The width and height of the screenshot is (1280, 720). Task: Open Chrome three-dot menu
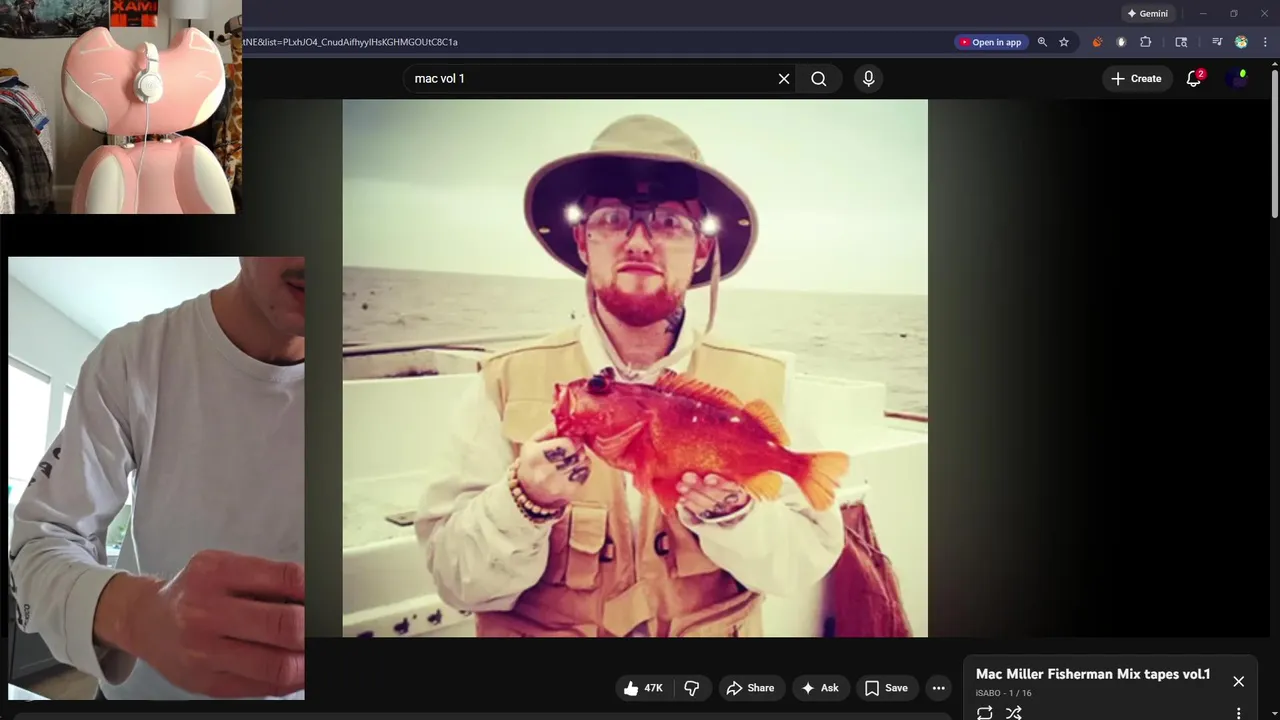[1266, 42]
